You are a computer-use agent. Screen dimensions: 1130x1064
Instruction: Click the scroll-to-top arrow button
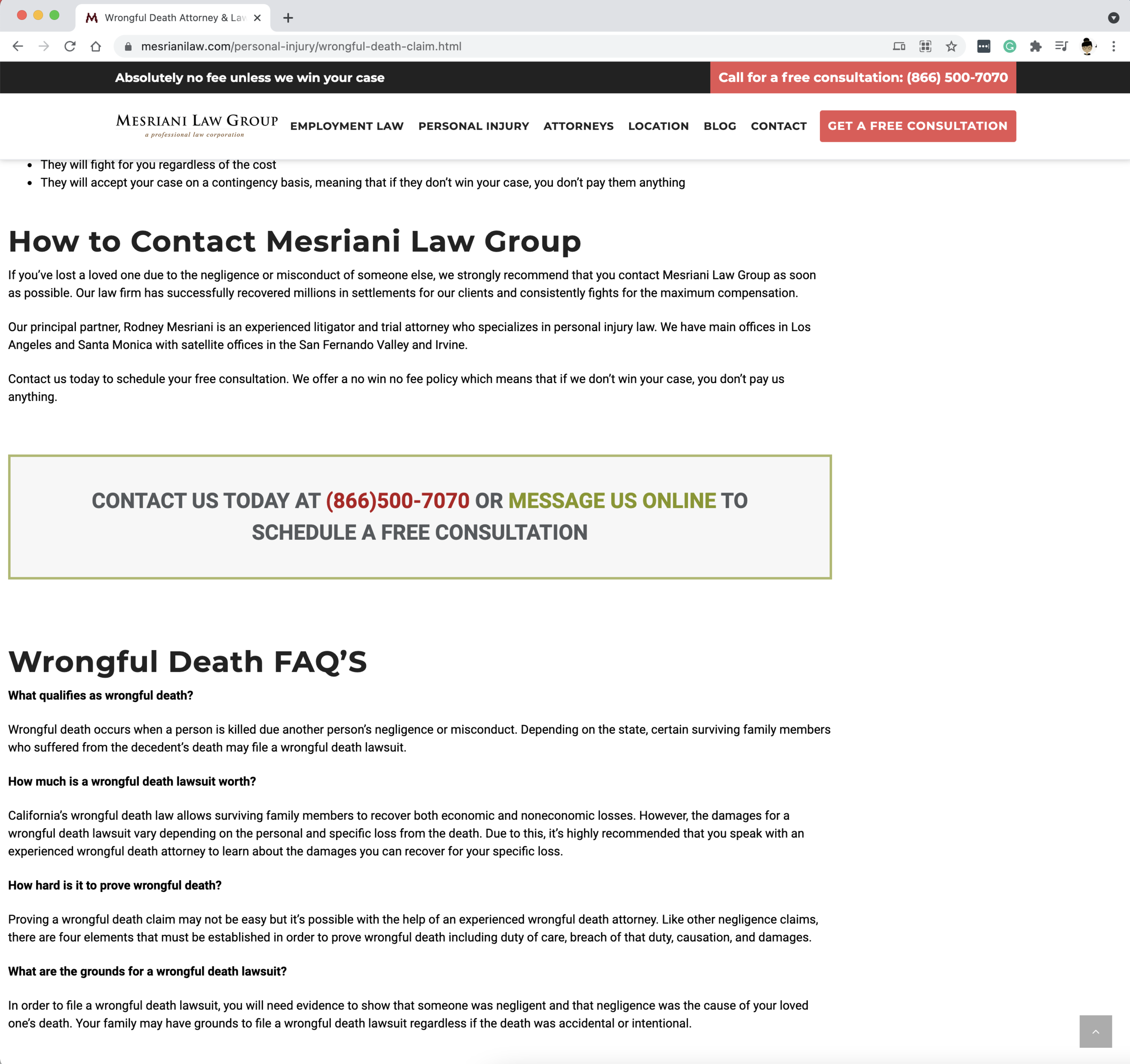click(1095, 1031)
